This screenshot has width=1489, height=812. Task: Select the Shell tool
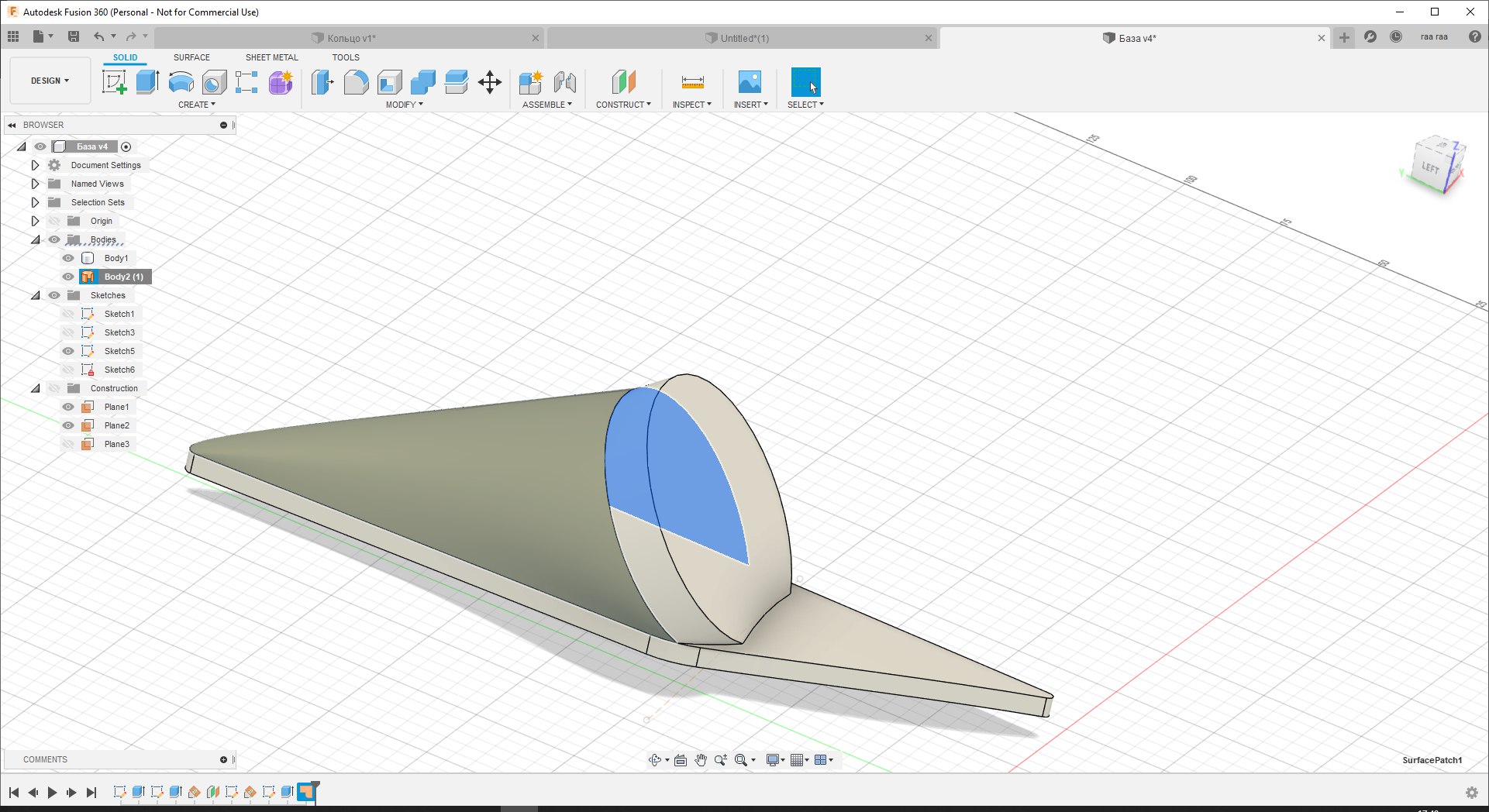tap(389, 82)
